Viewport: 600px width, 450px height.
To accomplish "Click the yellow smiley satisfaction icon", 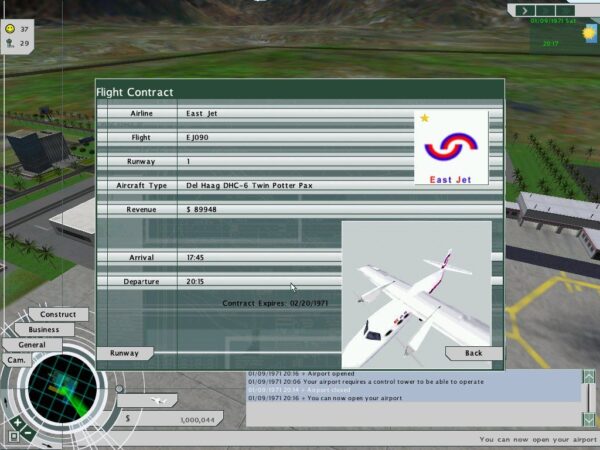I will point(10,29).
